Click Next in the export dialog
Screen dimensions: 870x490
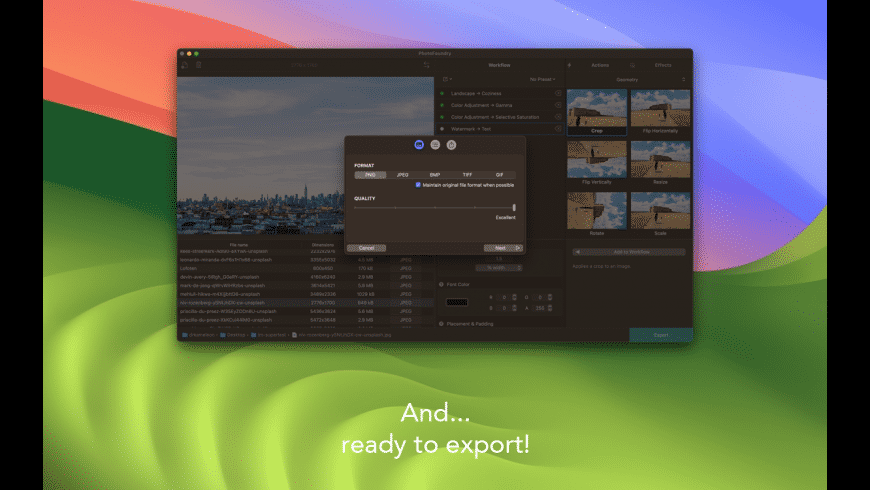pos(503,248)
